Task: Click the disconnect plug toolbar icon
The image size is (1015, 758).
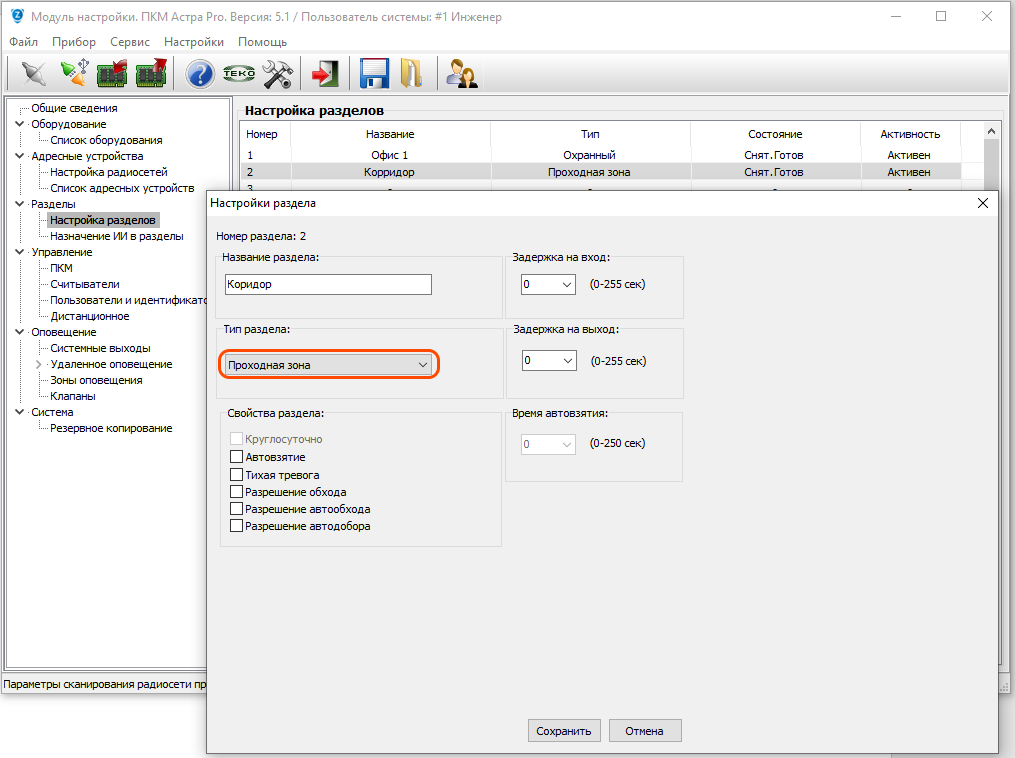Action: pyautogui.click(x=34, y=74)
